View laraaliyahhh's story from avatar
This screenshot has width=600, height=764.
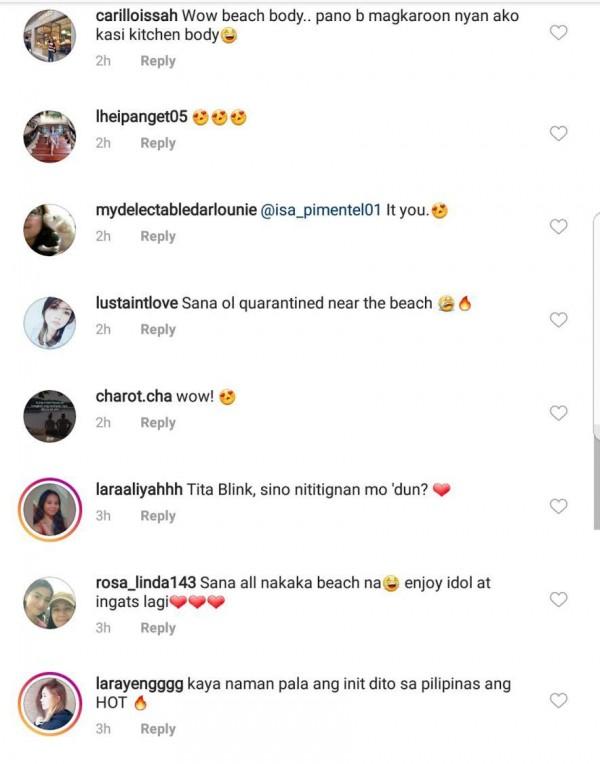click(x=50, y=509)
